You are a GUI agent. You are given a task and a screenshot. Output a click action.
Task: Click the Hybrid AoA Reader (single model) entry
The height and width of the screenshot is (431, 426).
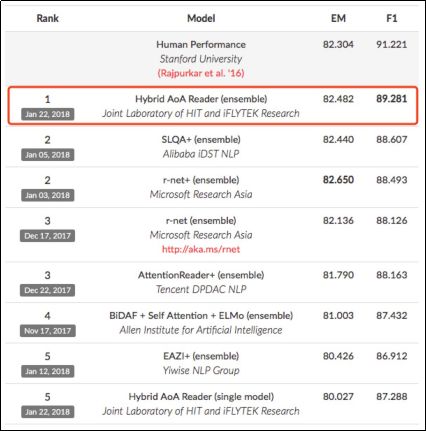tap(201, 397)
